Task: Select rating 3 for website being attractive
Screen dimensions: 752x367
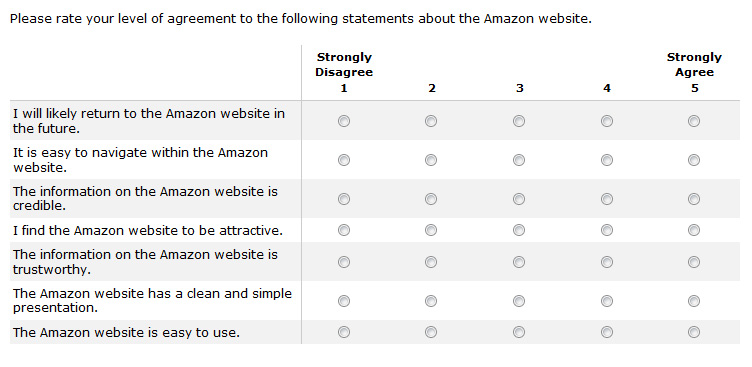Action: pos(518,230)
